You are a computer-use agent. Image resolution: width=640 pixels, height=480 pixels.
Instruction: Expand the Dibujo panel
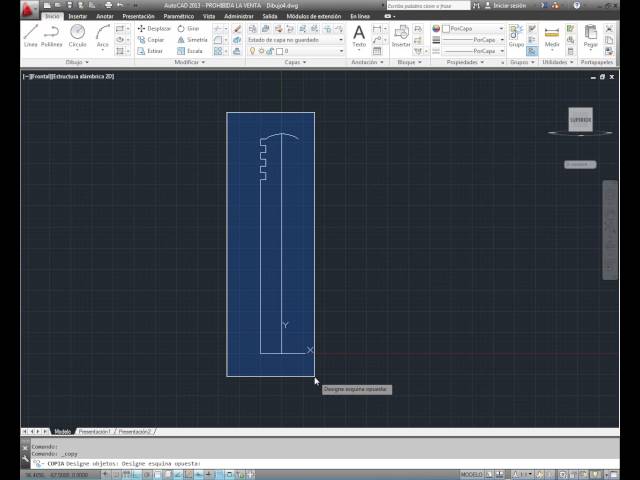tap(77, 62)
